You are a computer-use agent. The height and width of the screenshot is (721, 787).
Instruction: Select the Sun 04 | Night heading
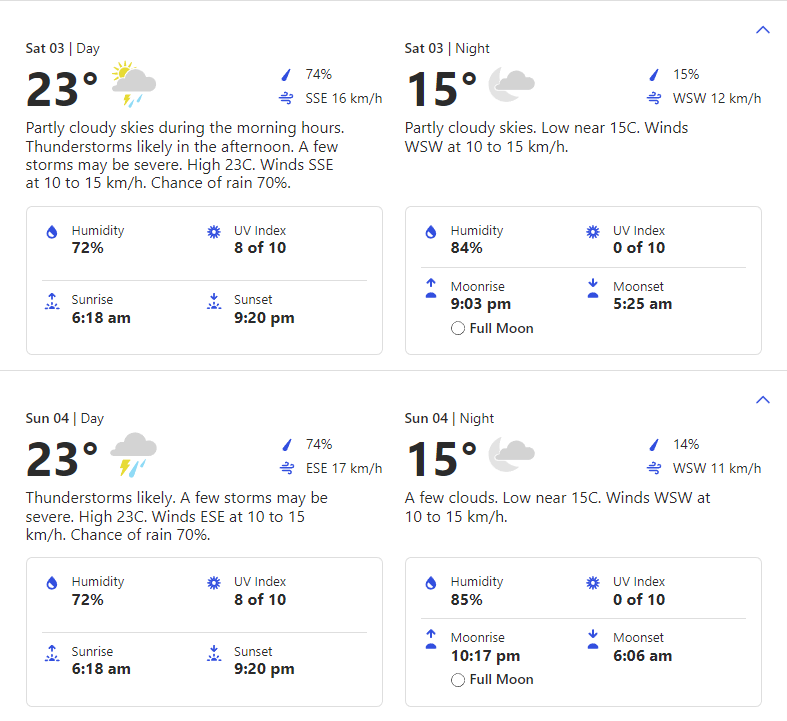pos(449,418)
